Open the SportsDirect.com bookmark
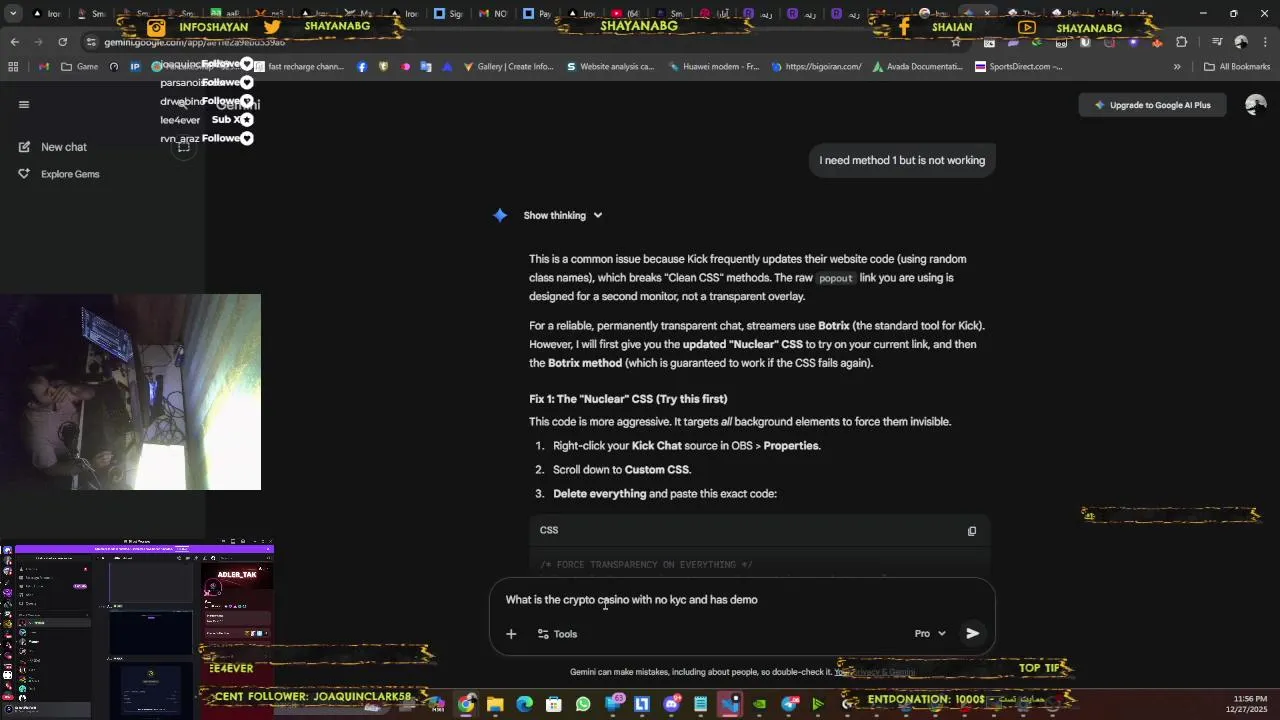The image size is (1280, 720). click(x=1018, y=67)
